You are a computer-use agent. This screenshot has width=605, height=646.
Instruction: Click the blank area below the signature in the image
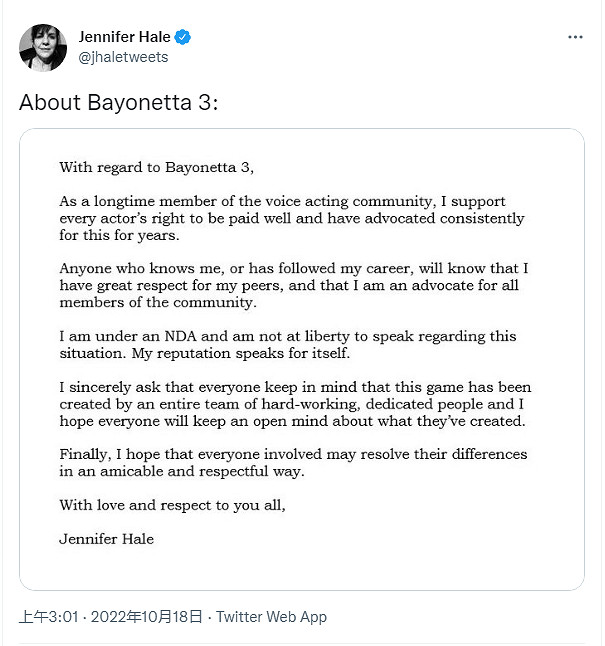pyautogui.click(x=300, y=567)
